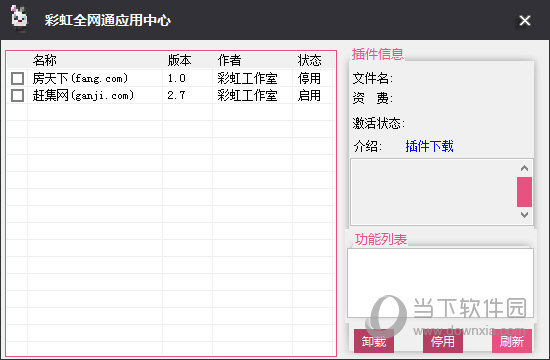Select the 赶集网(ganji.com) plugin name

83,95
